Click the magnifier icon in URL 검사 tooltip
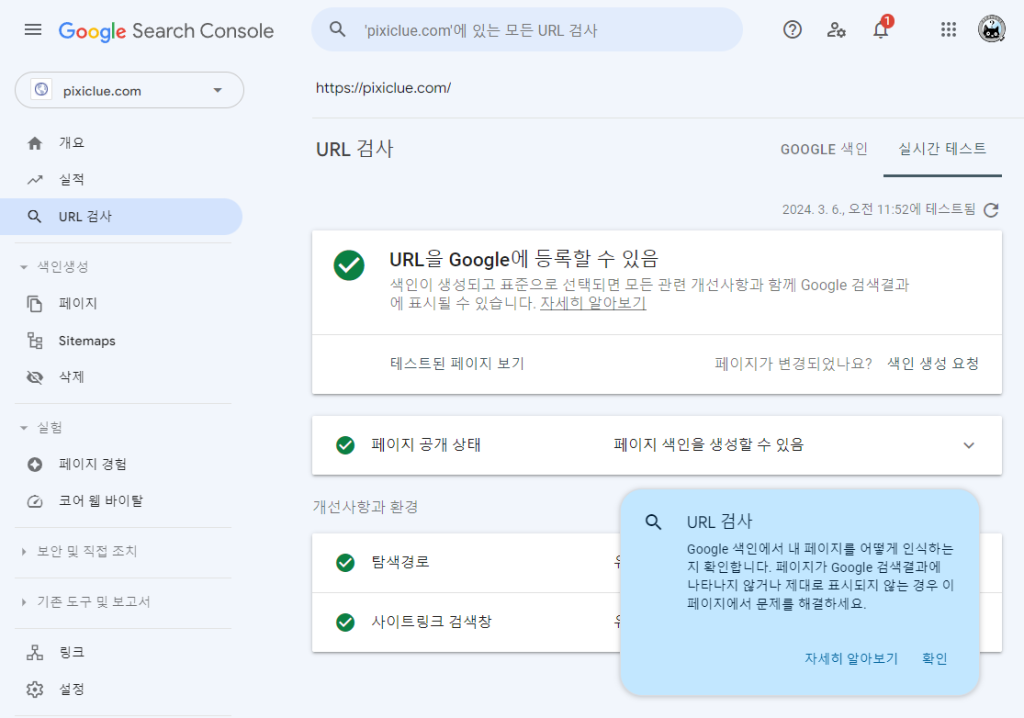The image size is (1024, 718). (653, 521)
